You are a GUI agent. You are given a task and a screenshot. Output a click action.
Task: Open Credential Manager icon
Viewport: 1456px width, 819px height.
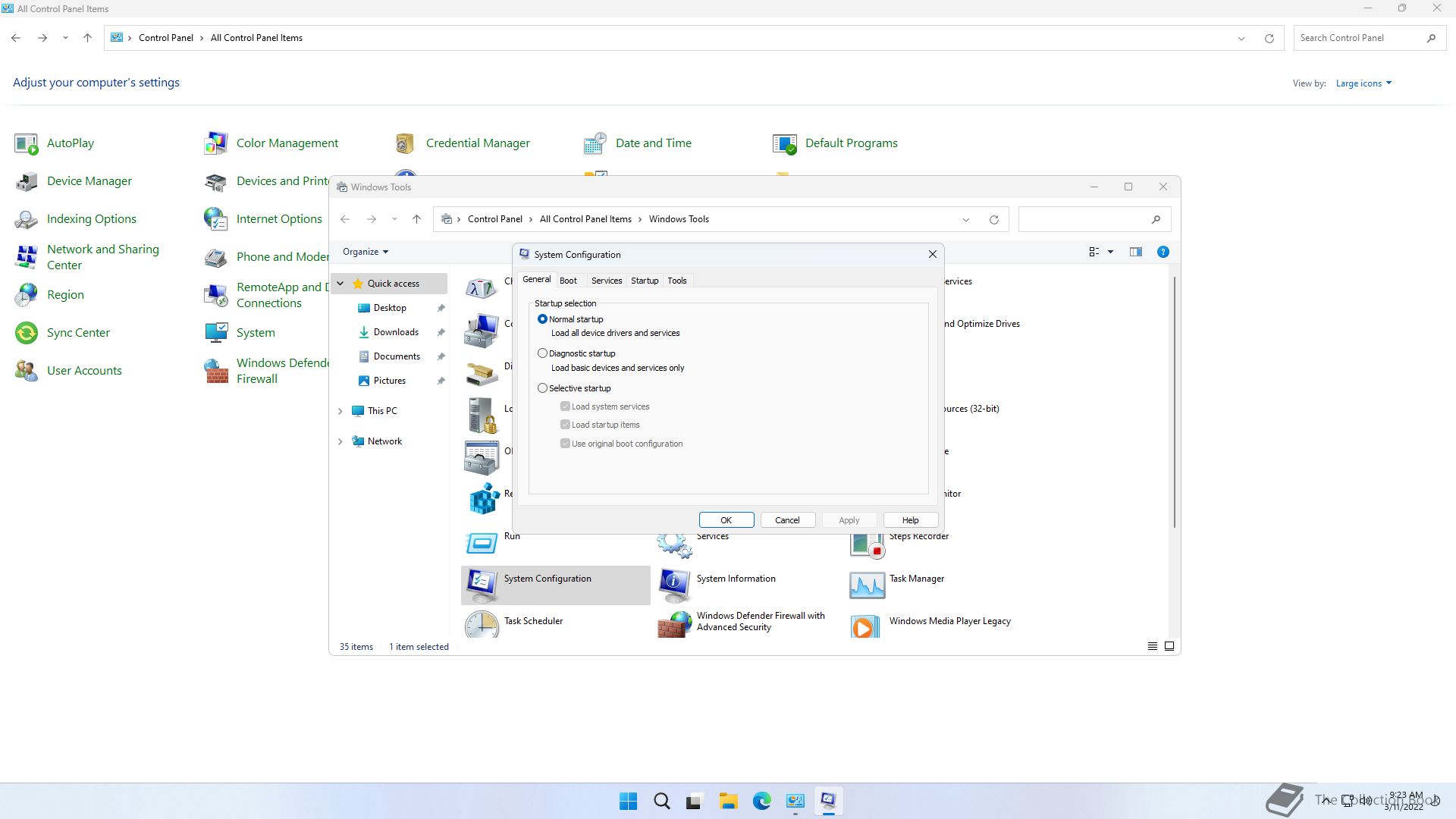pyautogui.click(x=406, y=143)
